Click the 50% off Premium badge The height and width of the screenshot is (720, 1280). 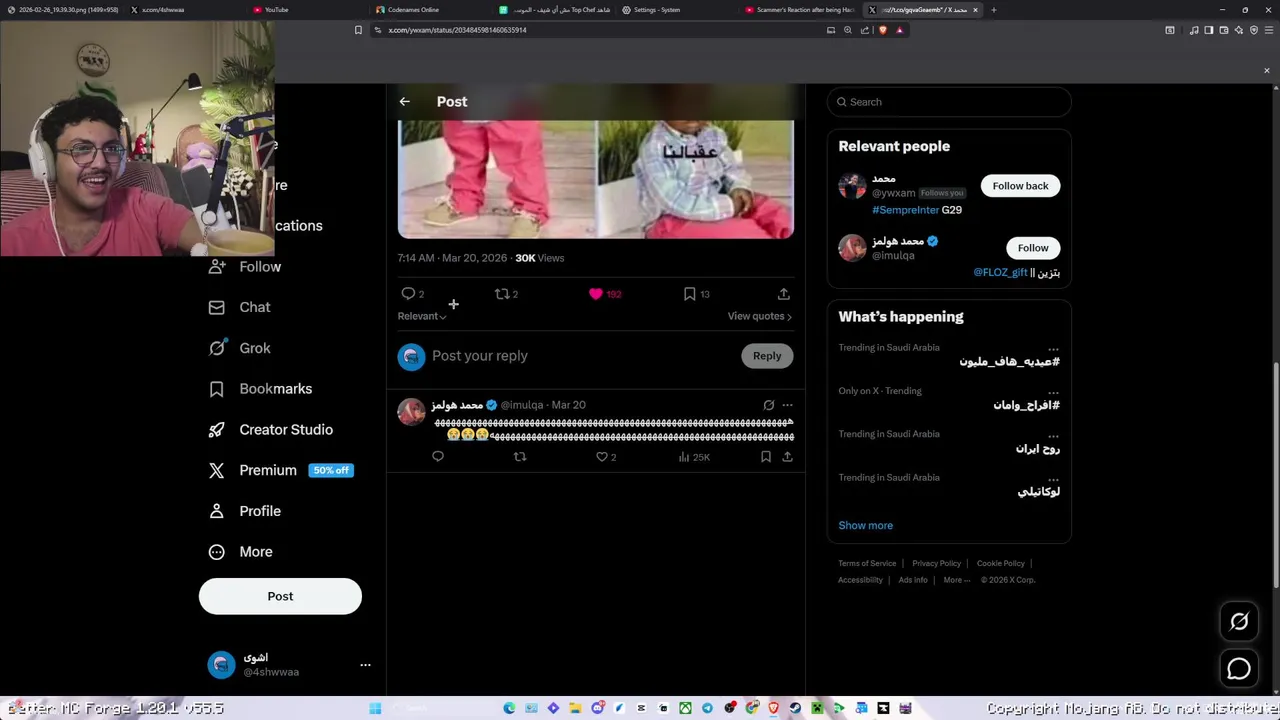331,470
